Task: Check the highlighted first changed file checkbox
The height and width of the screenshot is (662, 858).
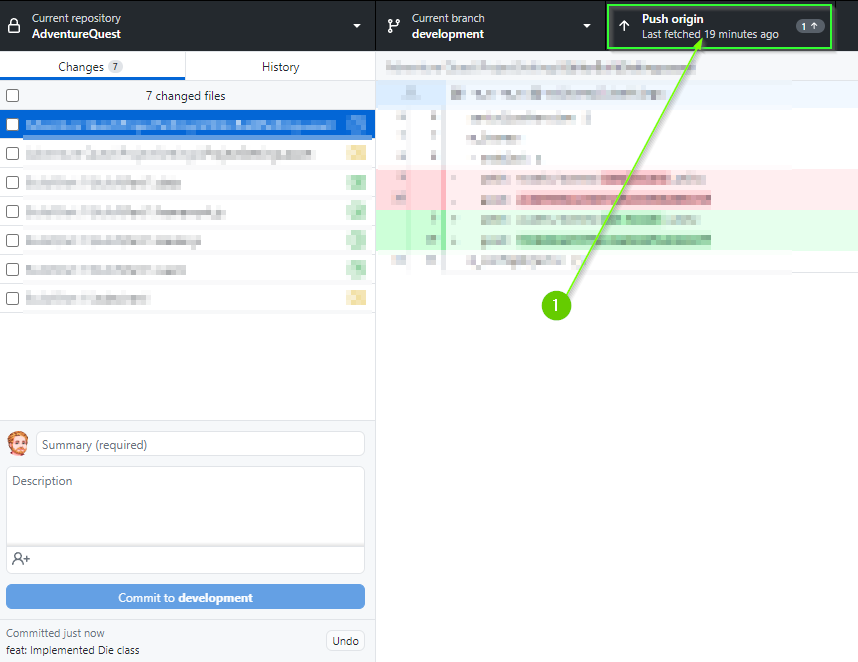Action: pos(13,125)
